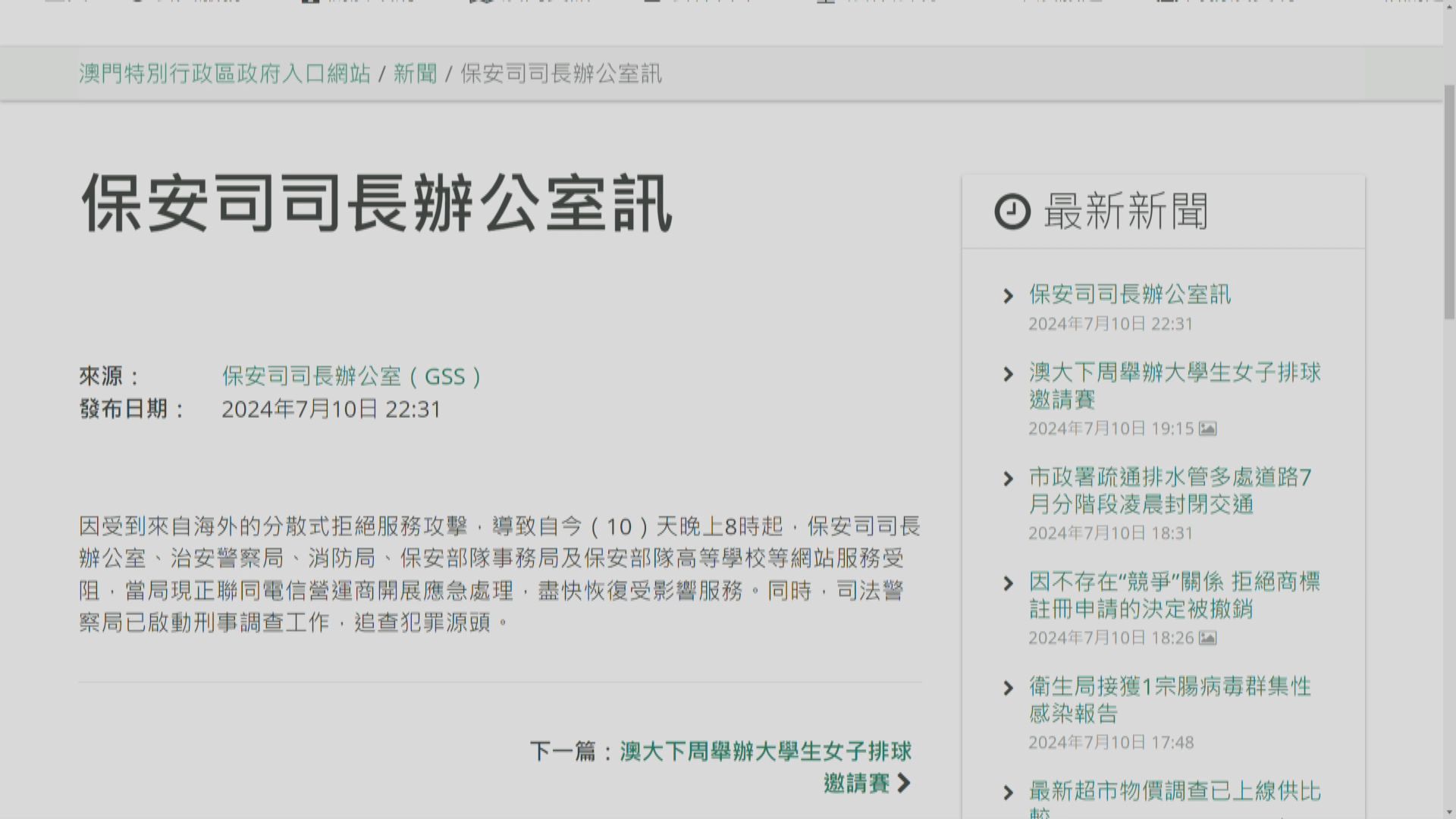
Task: Click the page vertical scrollbar thumb
Action: (x=1449, y=201)
